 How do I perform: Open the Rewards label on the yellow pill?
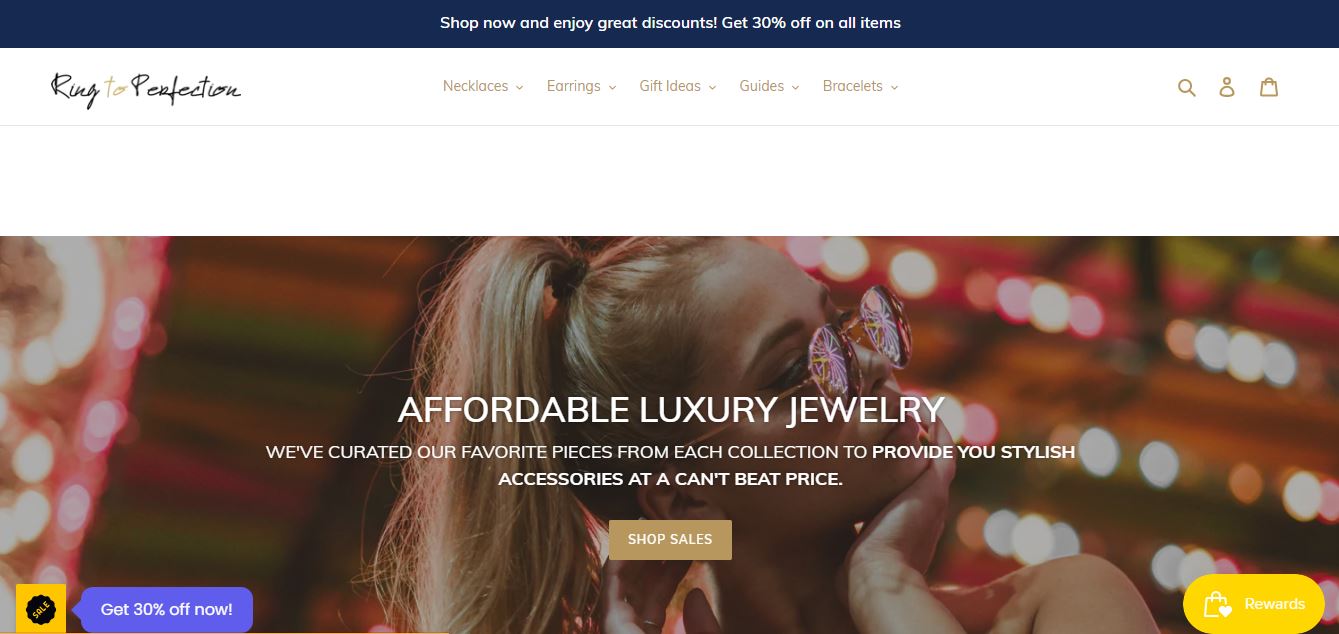point(1275,604)
